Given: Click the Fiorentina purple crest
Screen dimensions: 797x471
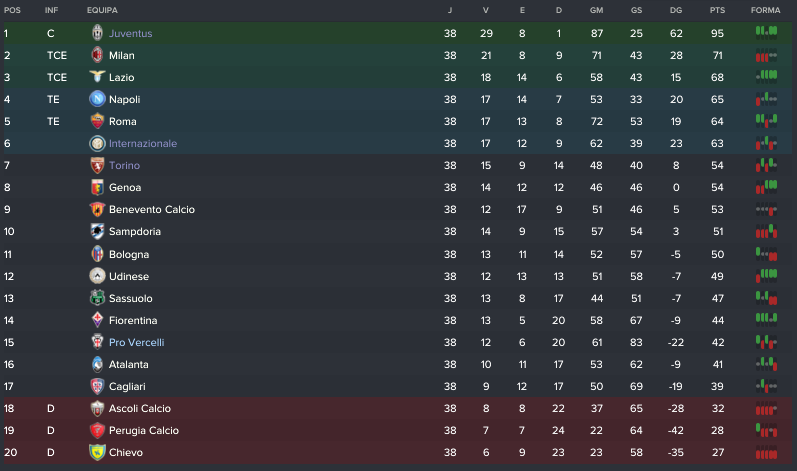Looking at the screenshot, I should [x=97, y=320].
